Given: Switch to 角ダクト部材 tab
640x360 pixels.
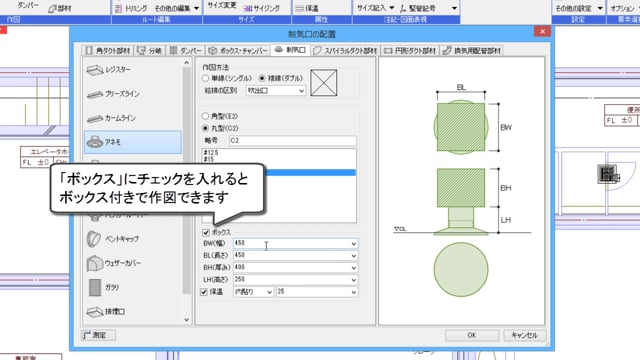Looking at the screenshot, I should pyautogui.click(x=108, y=51).
